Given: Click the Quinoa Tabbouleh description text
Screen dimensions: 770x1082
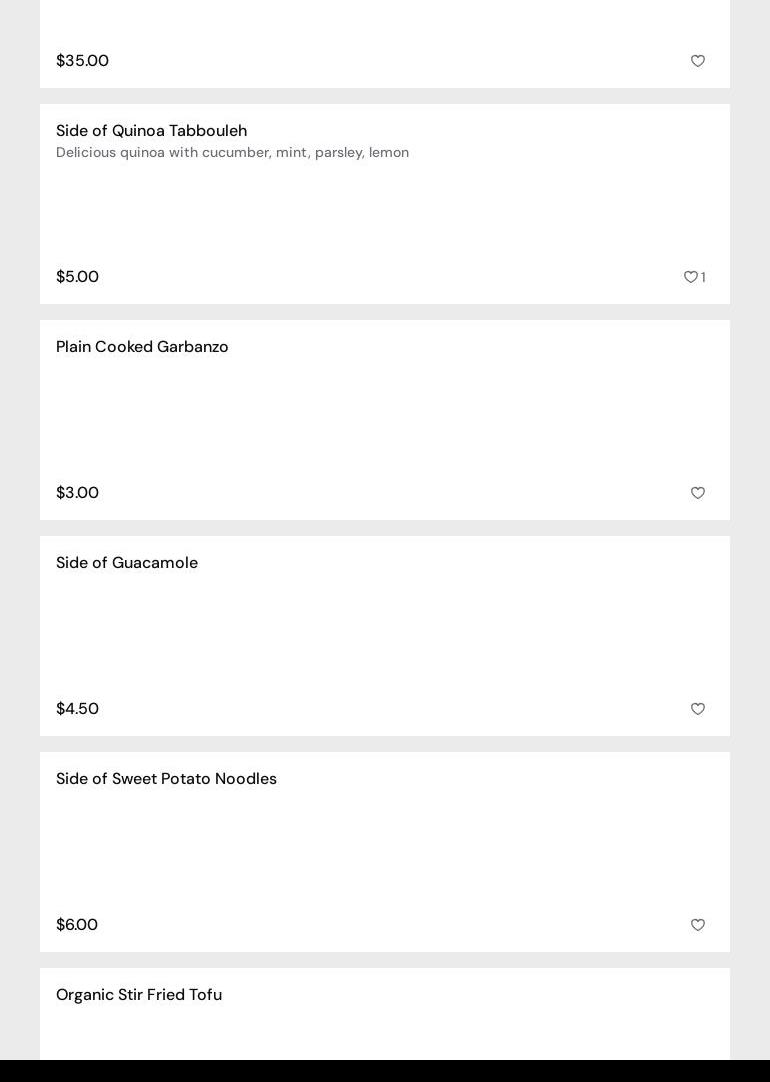Looking at the screenshot, I should (232, 153).
